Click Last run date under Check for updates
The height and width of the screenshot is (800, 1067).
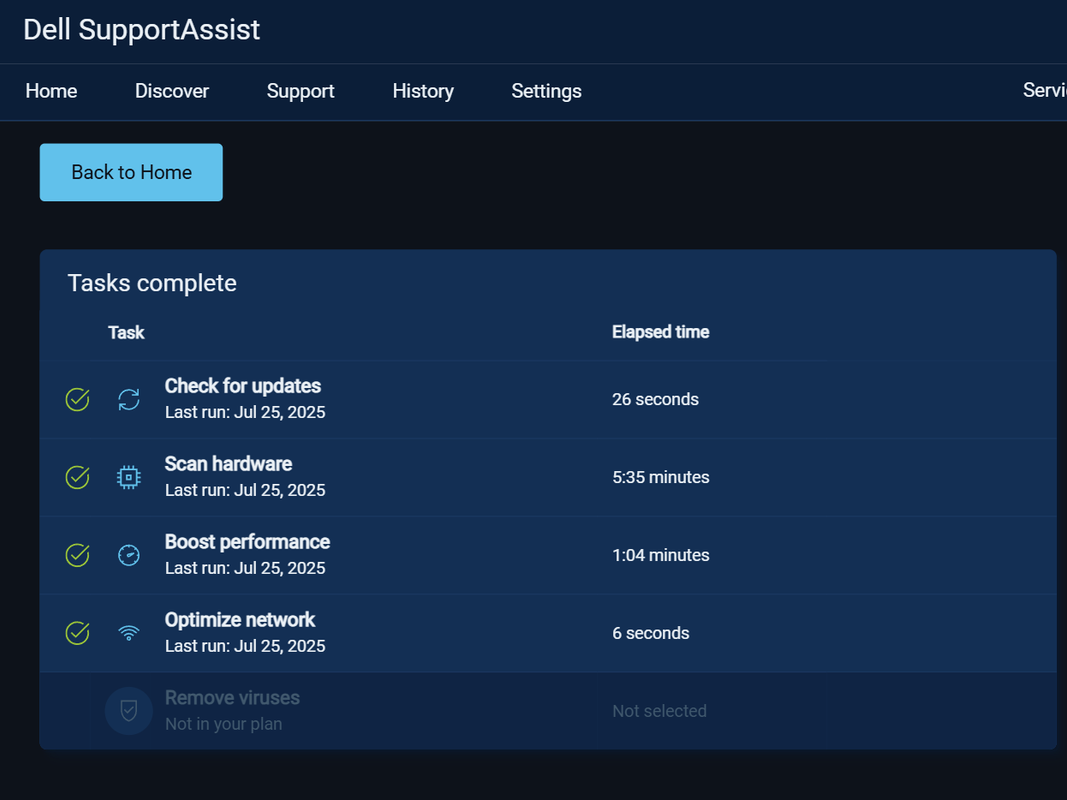coord(245,412)
